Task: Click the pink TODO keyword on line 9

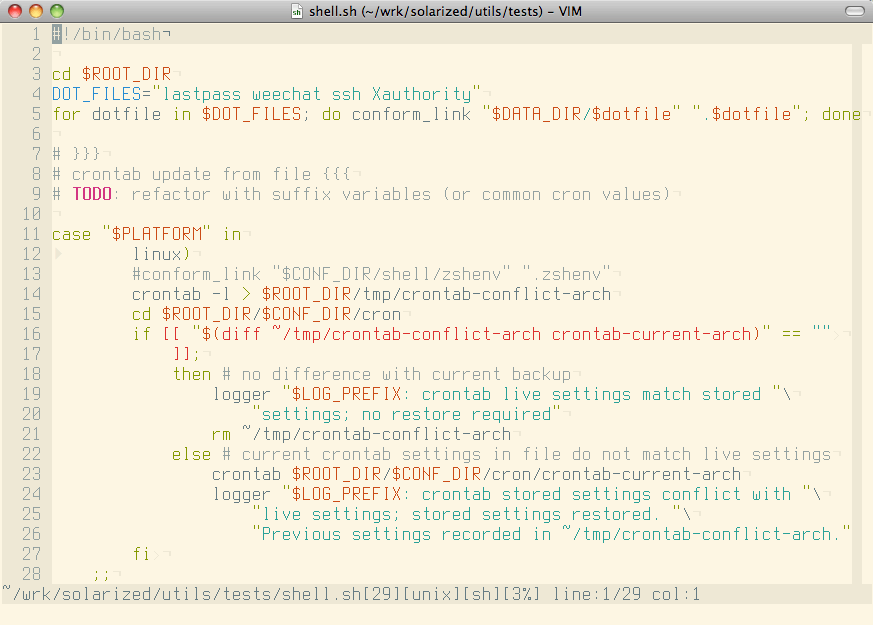Action: point(92,194)
